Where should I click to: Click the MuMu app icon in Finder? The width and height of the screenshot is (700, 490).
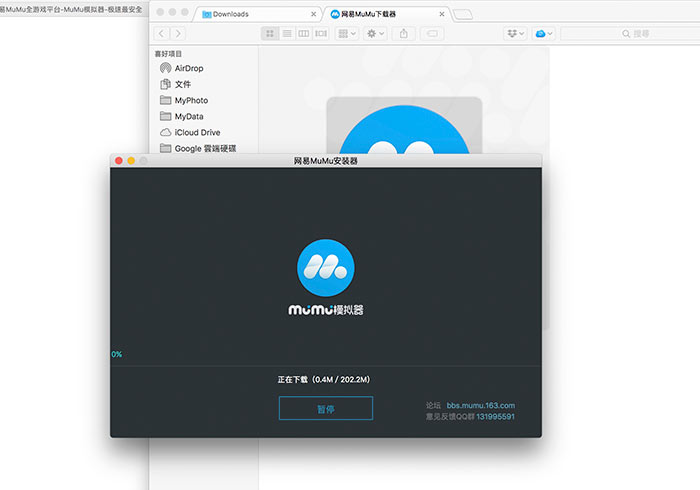point(404,127)
